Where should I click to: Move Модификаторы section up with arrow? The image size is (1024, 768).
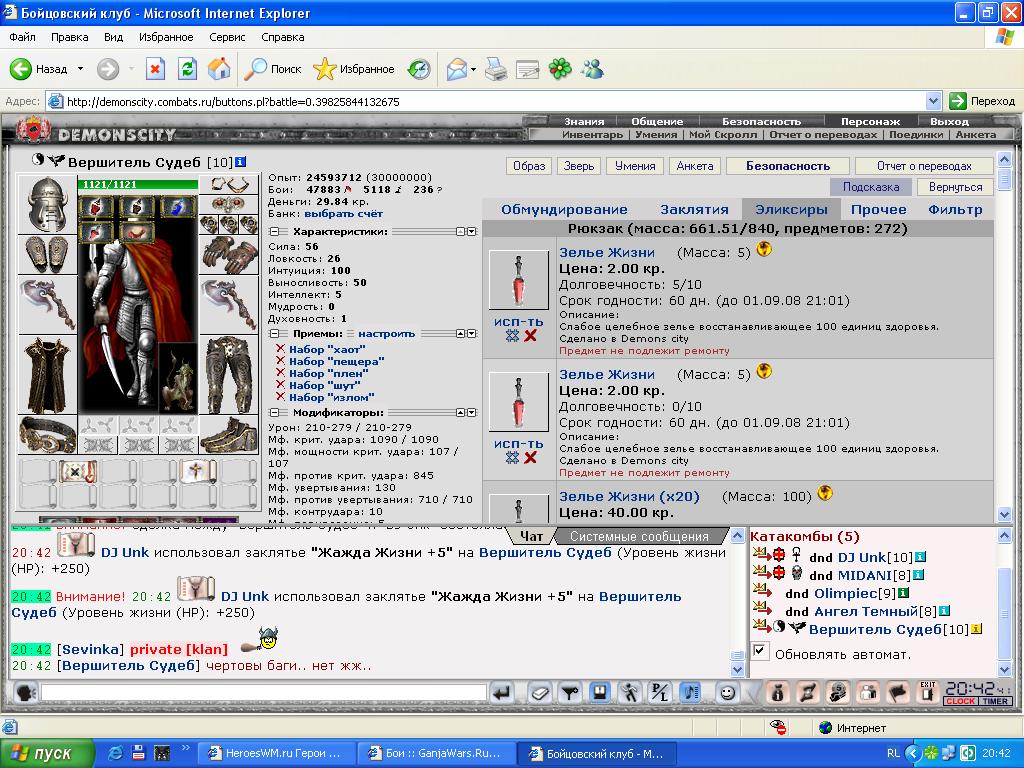460,413
